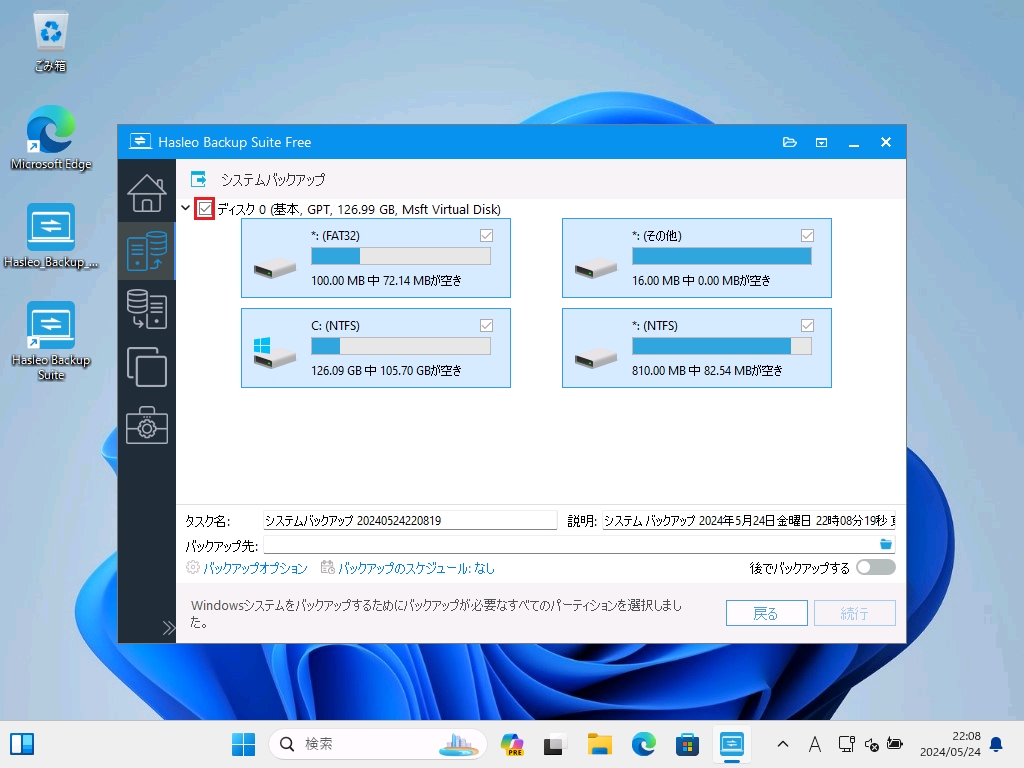Click the 16.00 MB 中 0.00 MBが空き text
Image resolution: width=1024 pixels, height=768 pixels.
(x=701, y=280)
